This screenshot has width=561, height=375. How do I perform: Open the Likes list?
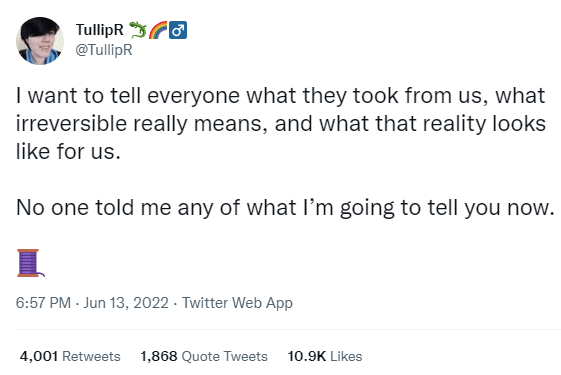pos(325,356)
